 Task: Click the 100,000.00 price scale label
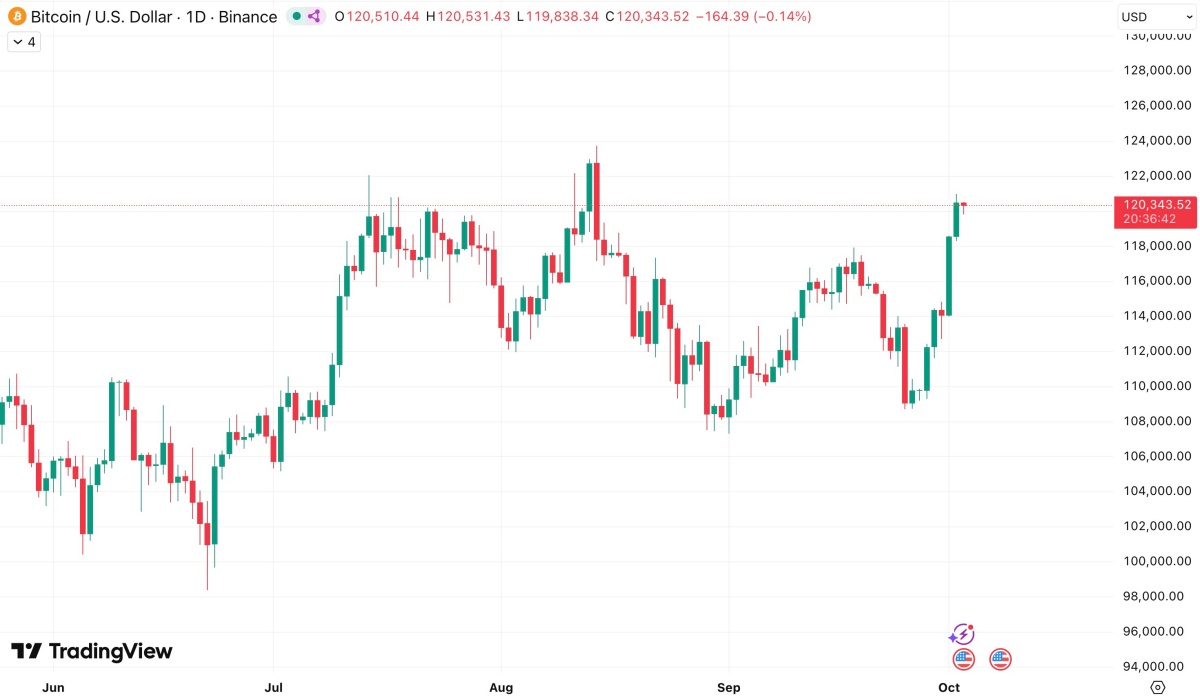pyautogui.click(x=1157, y=561)
